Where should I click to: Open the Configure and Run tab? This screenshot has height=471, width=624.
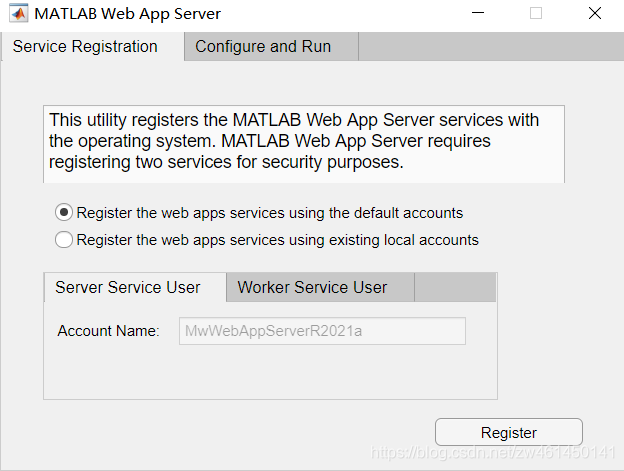tap(271, 47)
